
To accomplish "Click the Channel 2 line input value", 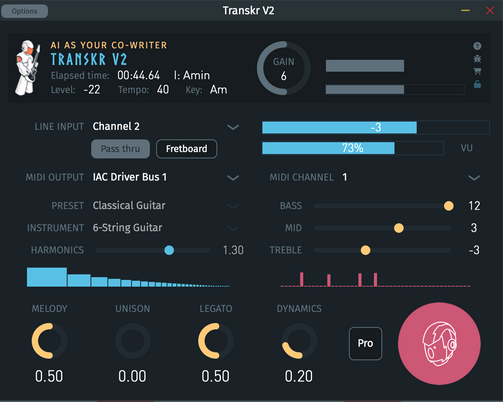I will (116, 126).
